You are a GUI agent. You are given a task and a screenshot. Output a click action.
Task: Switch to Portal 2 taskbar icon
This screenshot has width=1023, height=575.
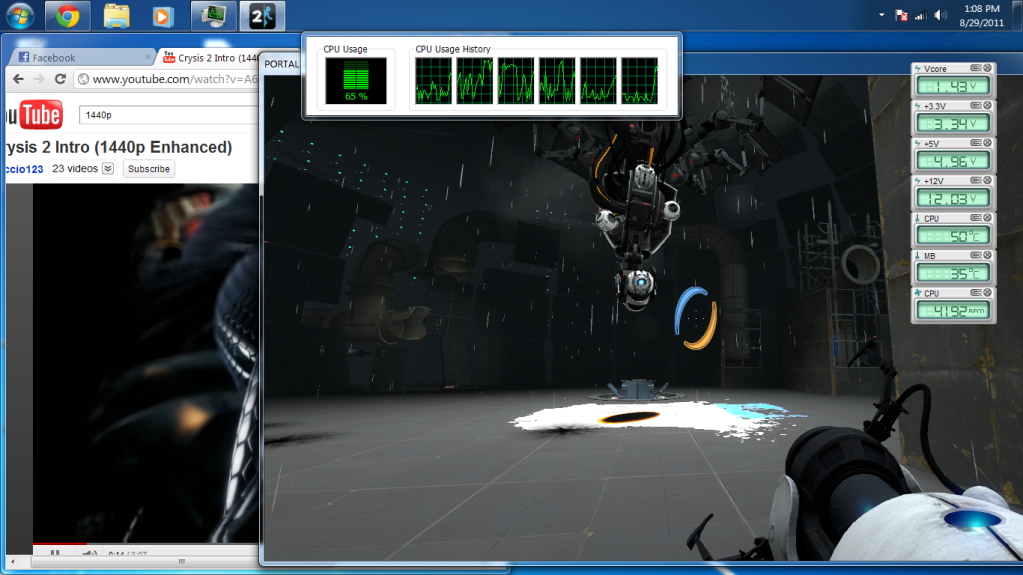(262, 16)
